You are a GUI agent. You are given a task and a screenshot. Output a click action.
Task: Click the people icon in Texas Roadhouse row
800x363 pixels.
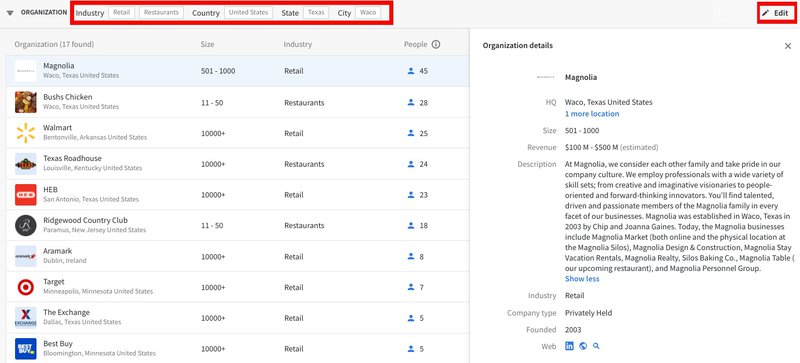coord(411,164)
